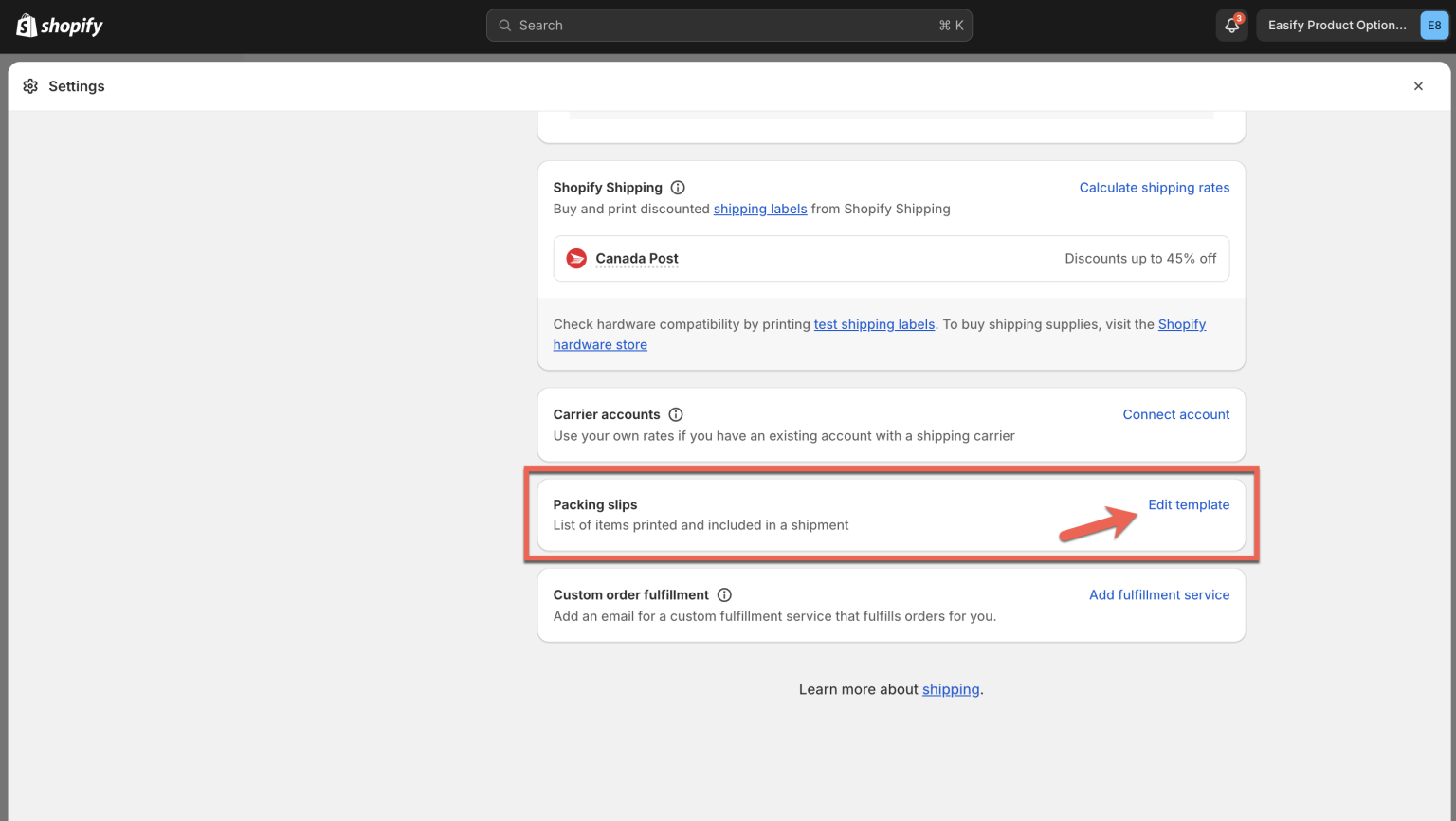Viewport: 1456px width, 821px height.
Task: Open Learn more about shipping link
Action: pyautogui.click(x=950, y=689)
